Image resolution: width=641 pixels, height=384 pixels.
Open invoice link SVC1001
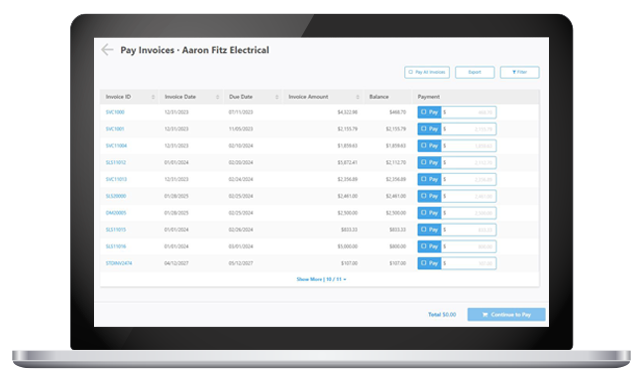(x=115, y=129)
